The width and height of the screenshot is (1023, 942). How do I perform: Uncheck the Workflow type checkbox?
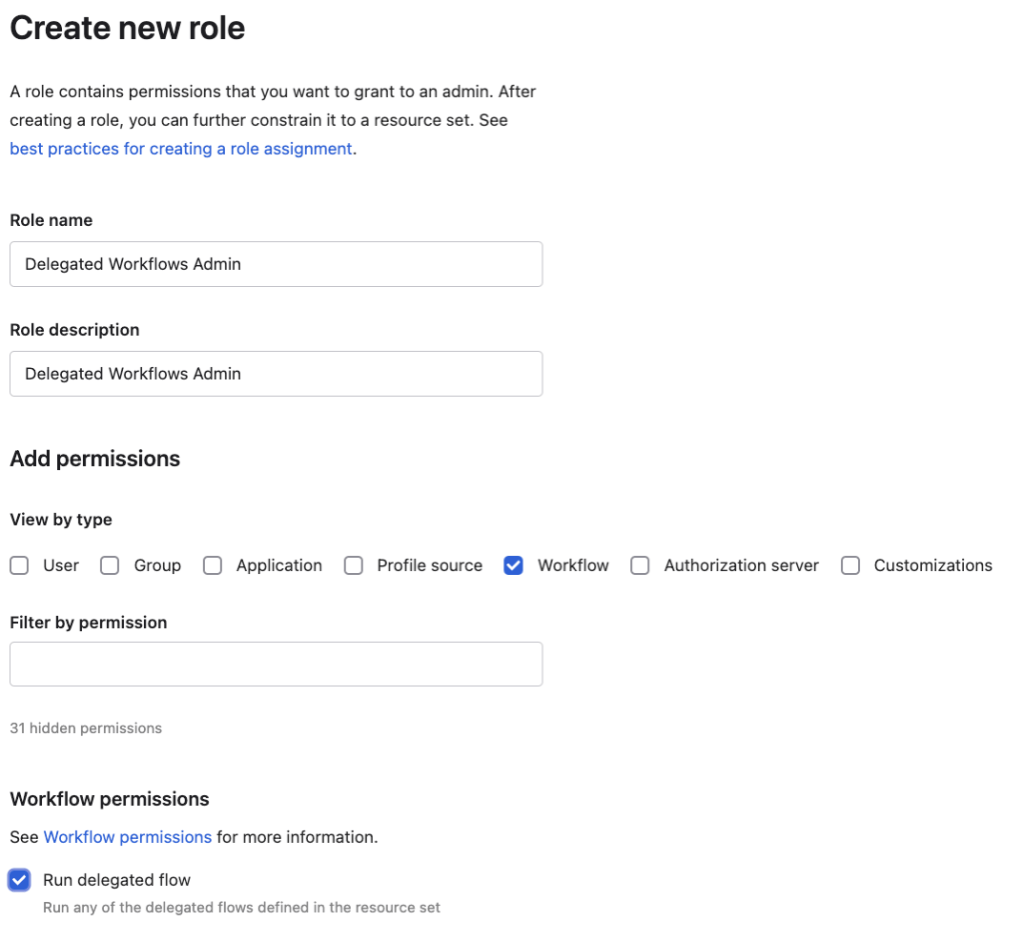click(x=513, y=565)
